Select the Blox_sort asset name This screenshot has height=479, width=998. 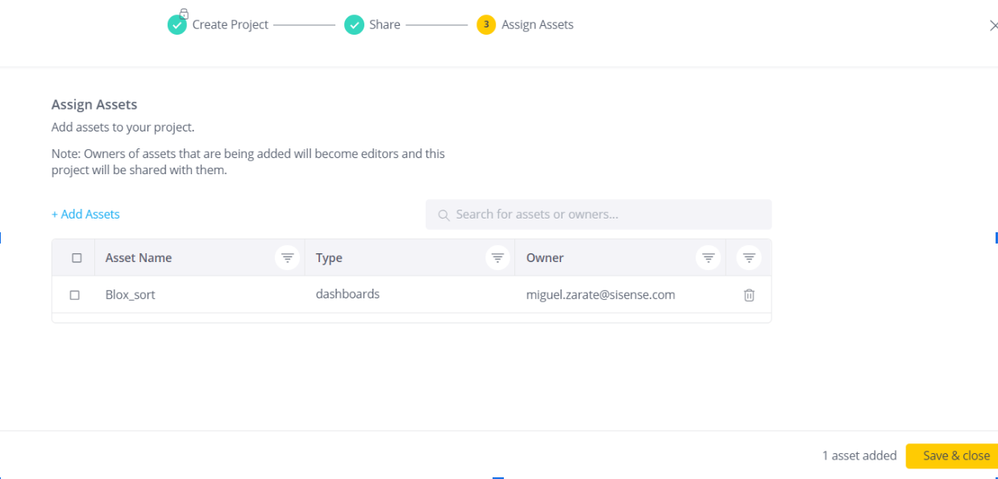pos(130,295)
